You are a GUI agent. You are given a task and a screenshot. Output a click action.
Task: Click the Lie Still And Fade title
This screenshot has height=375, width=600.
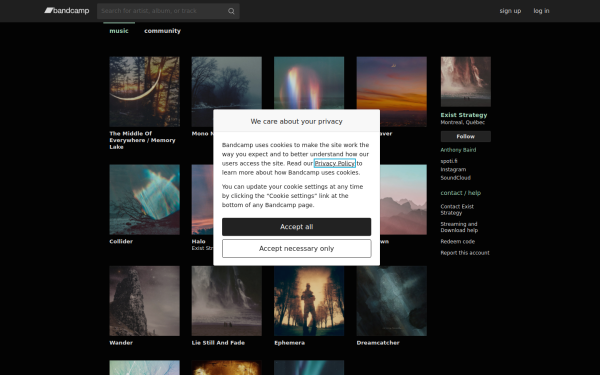pos(218,343)
